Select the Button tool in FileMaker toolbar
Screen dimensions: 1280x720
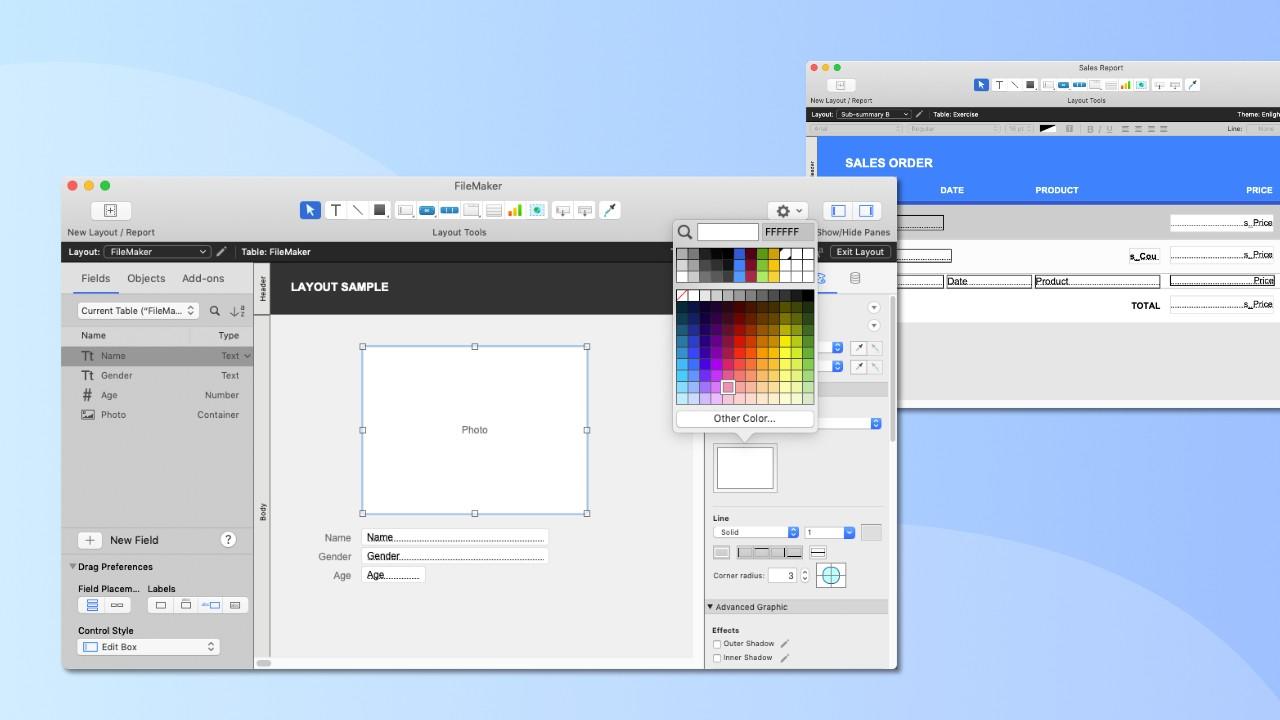(427, 210)
